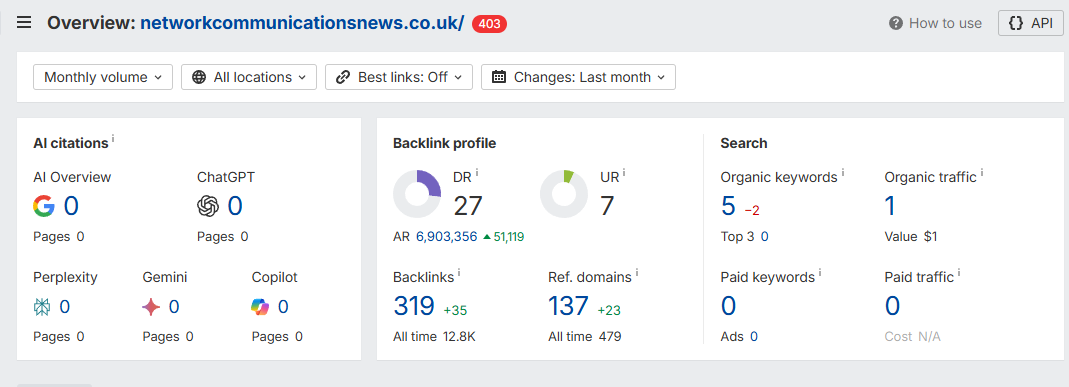Expand the Best links: Off dropdown
This screenshot has height=387, width=1069.
pyautogui.click(x=399, y=77)
